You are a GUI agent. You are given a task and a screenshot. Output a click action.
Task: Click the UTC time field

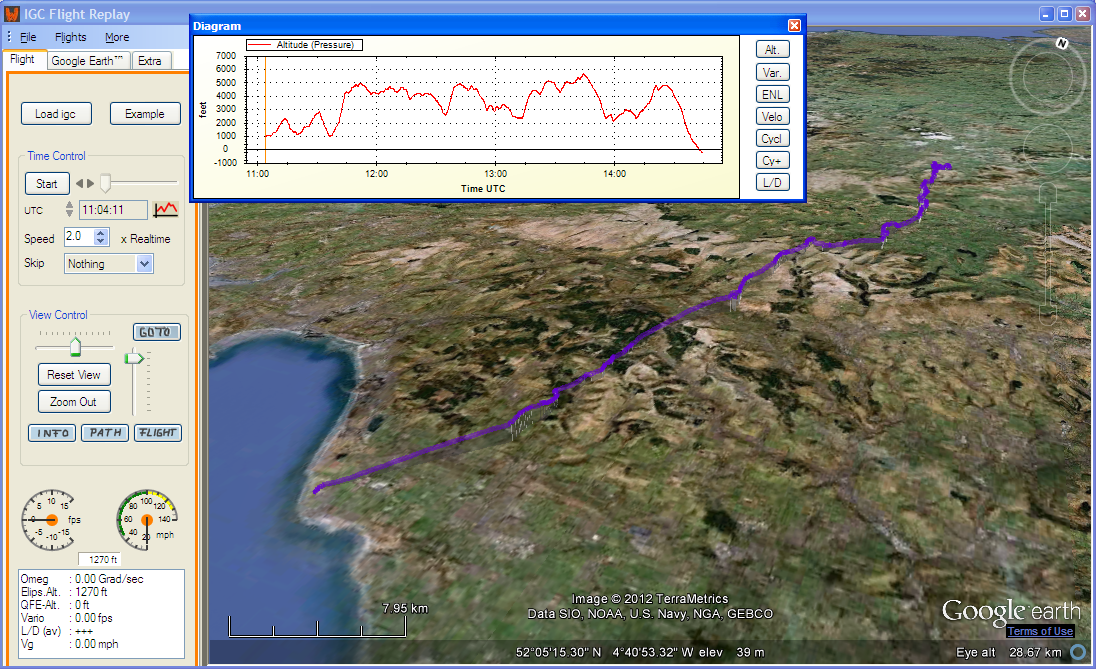pyautogui.click(x=113, y=210)
